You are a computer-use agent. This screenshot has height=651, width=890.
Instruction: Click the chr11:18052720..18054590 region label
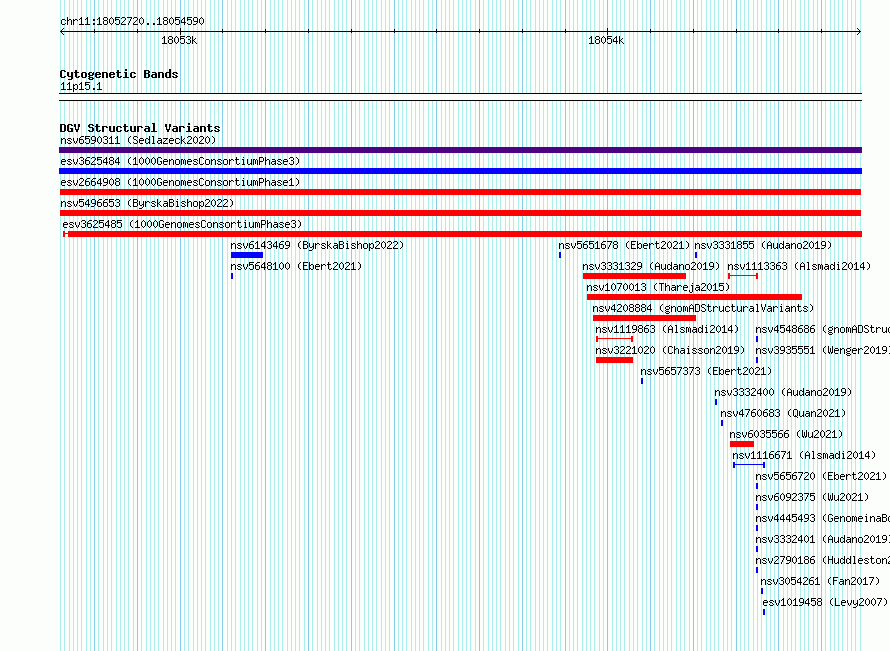pos(132,21)
